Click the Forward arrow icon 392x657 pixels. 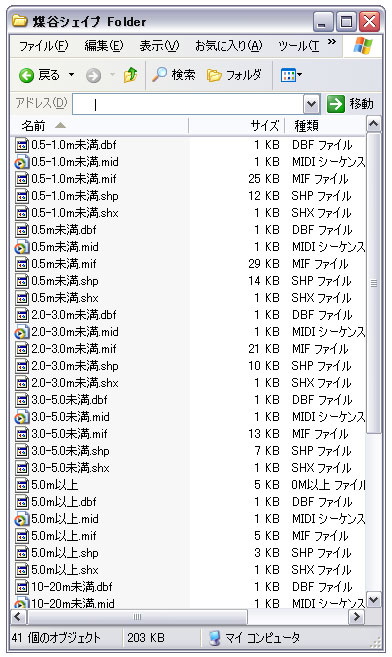pyautogui.click(x=93, y=75)
